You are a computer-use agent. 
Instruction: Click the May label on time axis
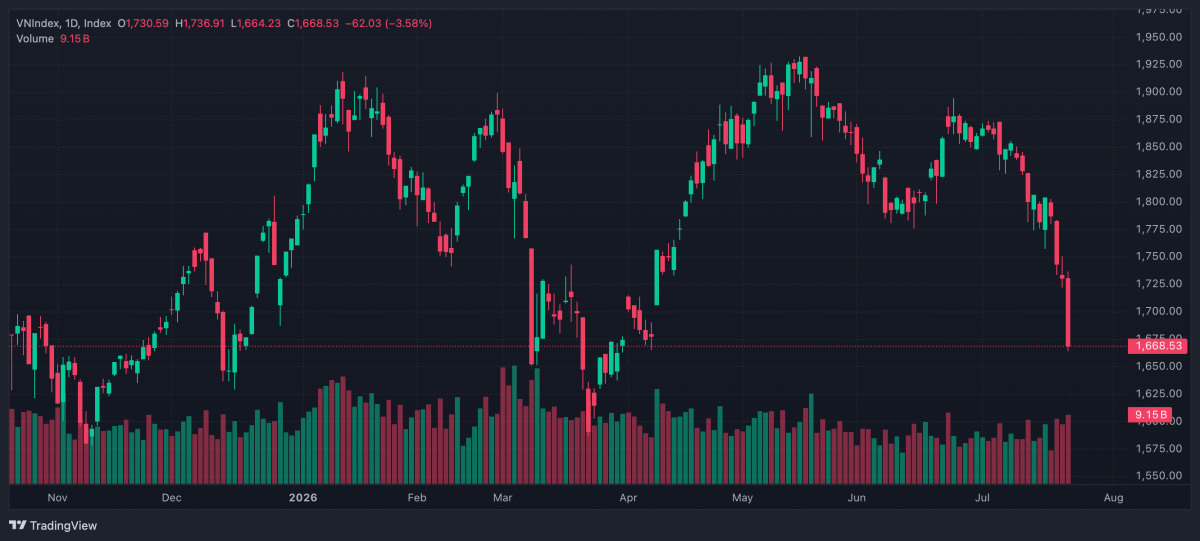click(x=741, y=497)
